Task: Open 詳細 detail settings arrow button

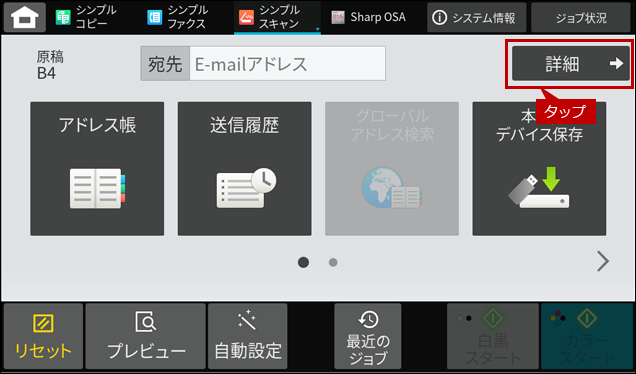Action: 571,63
